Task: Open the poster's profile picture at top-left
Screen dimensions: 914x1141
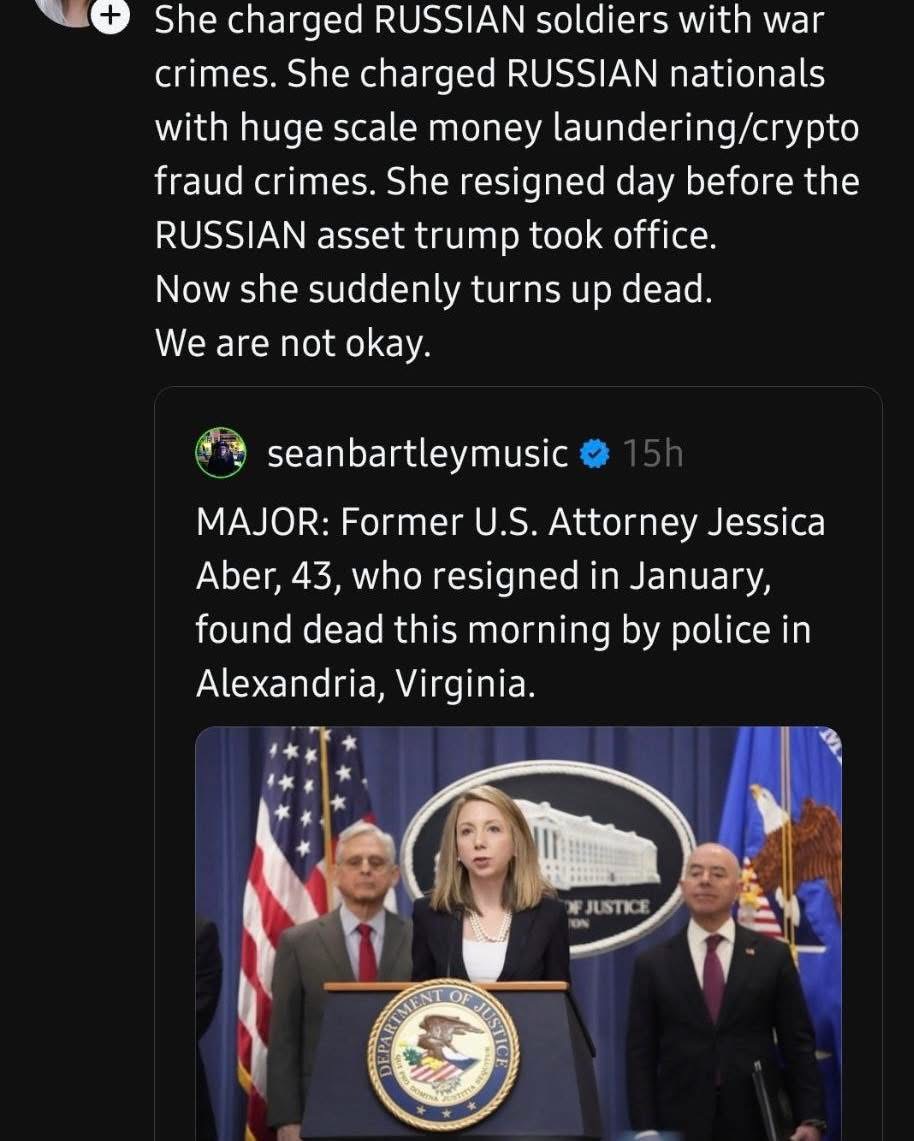Action: coord(72,8)
